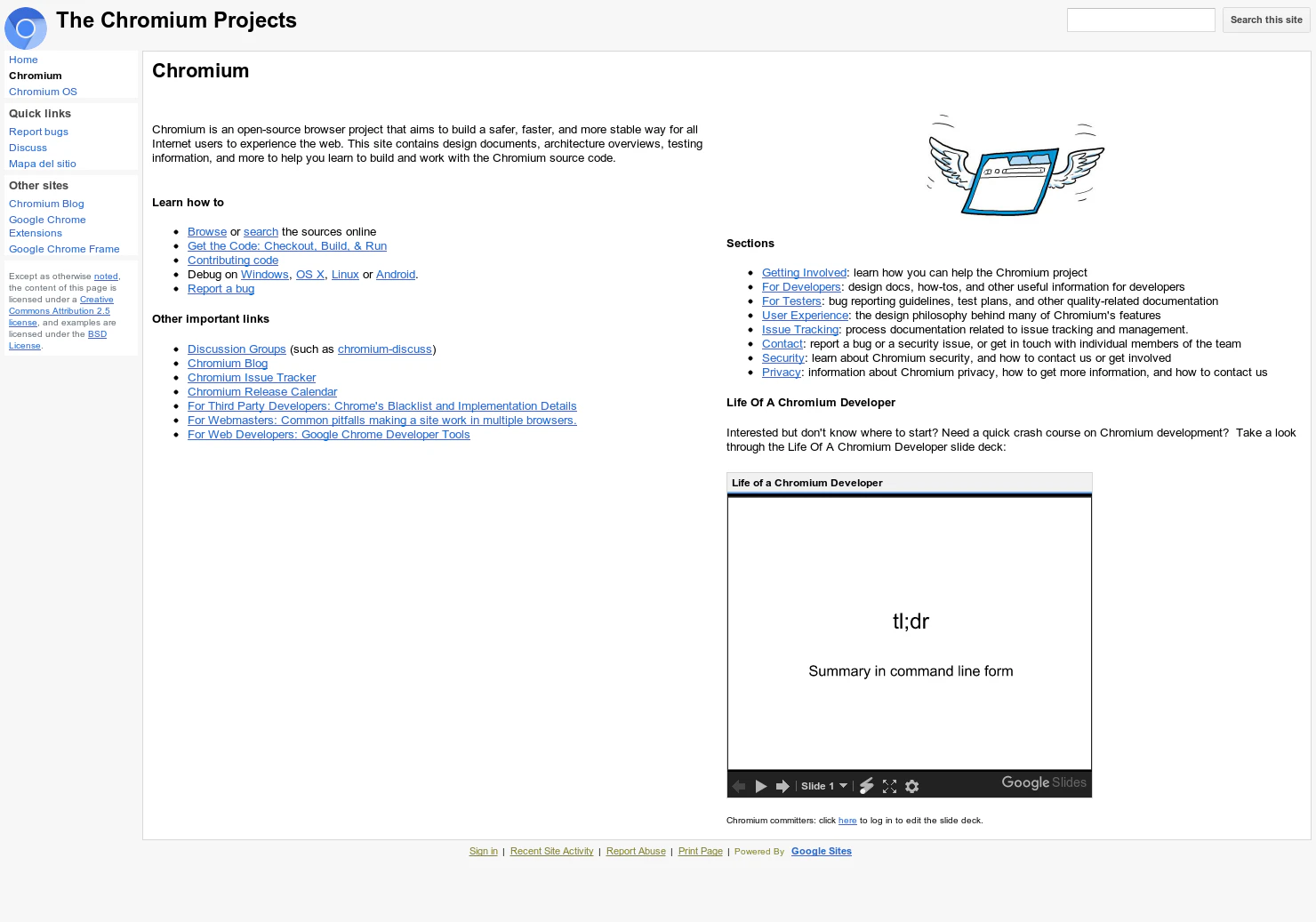Screen dimensions: 1316x922
Task: Open the Getting Involved section link
Action: pos(804,273)
